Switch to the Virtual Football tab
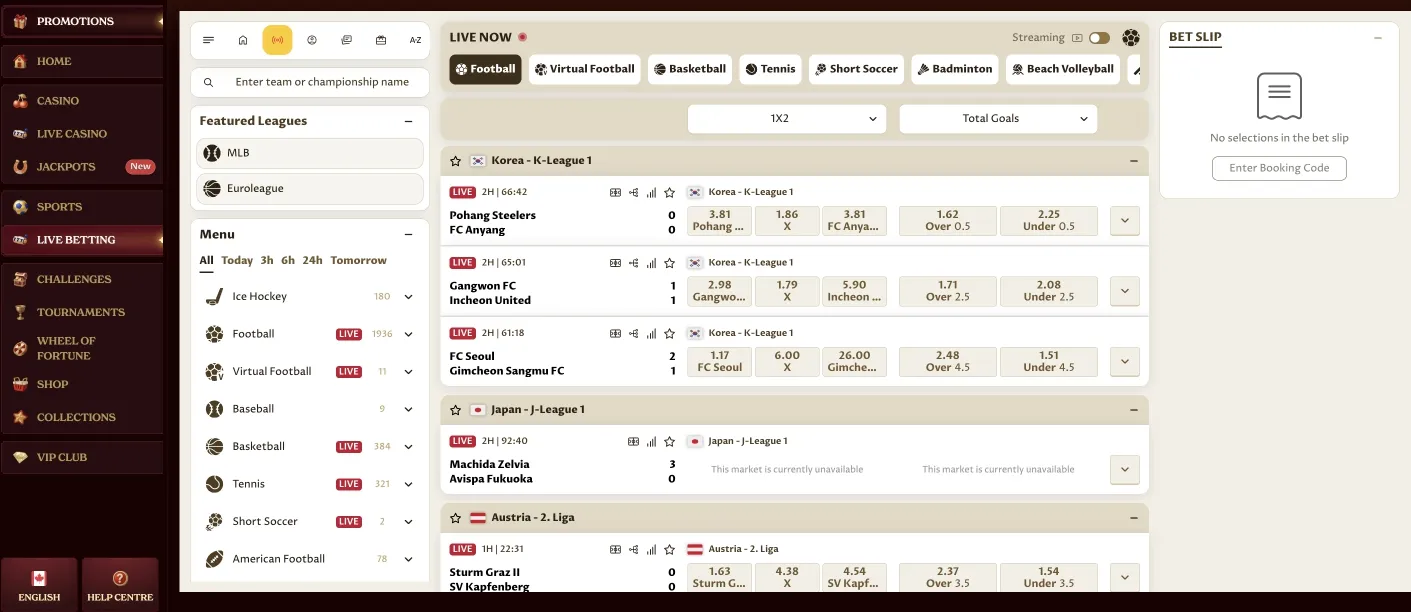The image size is (1411, 612). pos(585,69)
